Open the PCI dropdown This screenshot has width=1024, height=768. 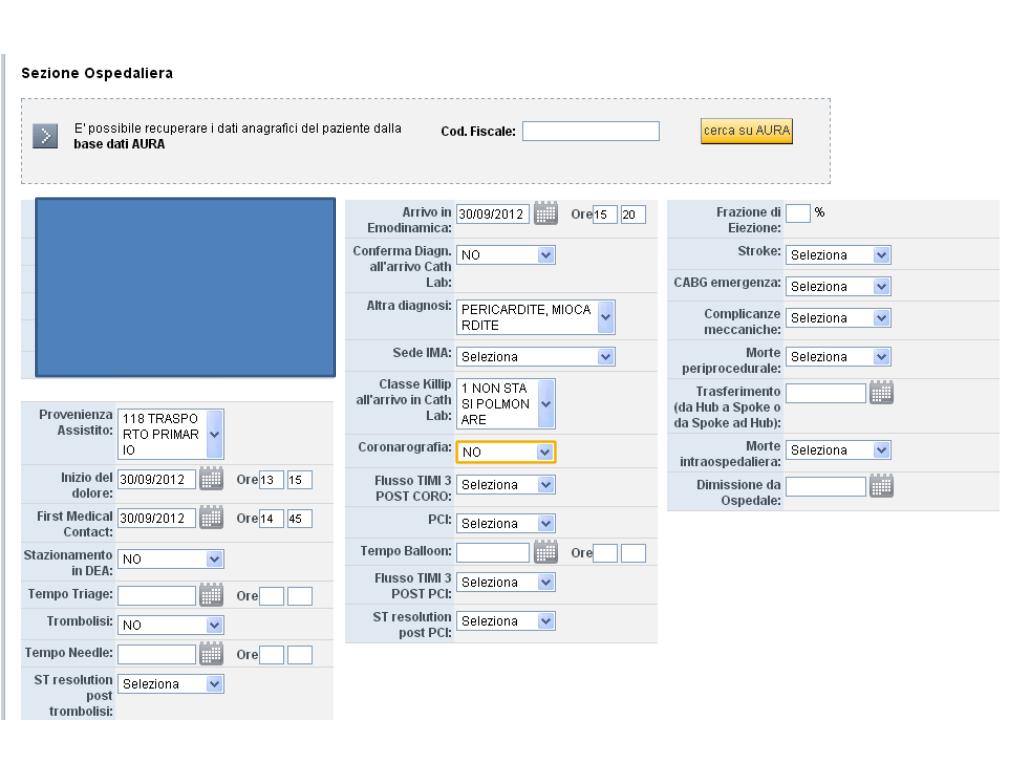point(506,523)
